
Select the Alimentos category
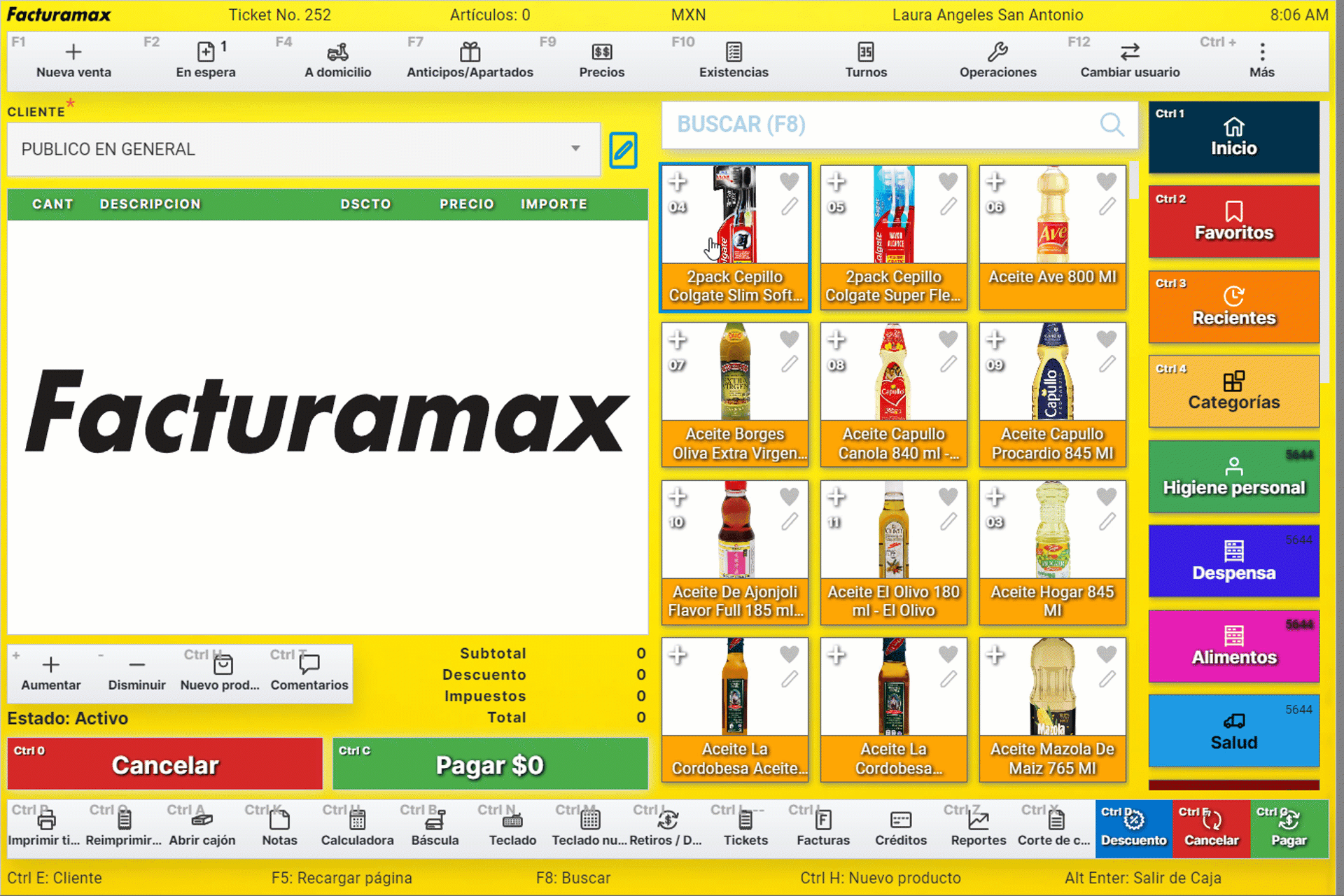point(1233,646)
